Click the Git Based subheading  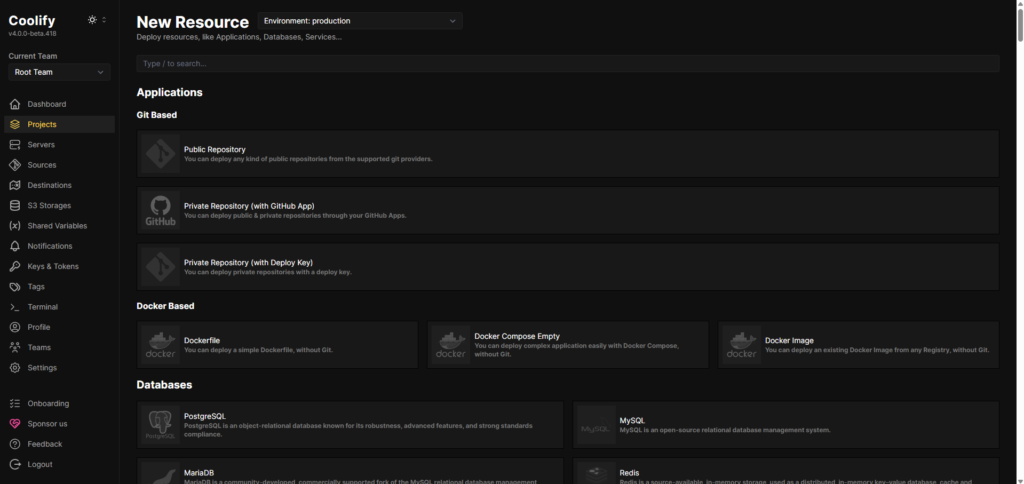157,115
